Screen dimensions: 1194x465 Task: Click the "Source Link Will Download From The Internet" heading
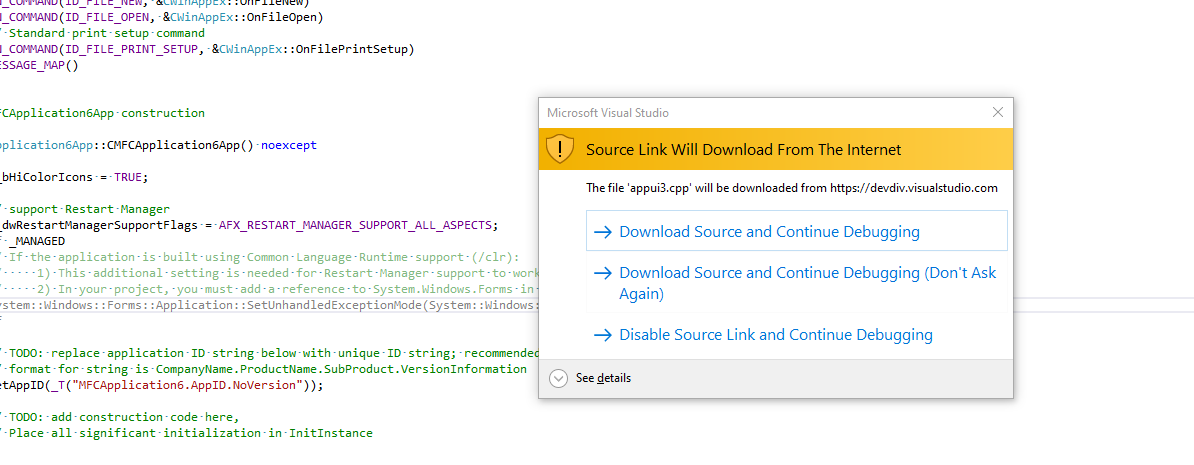743,150
